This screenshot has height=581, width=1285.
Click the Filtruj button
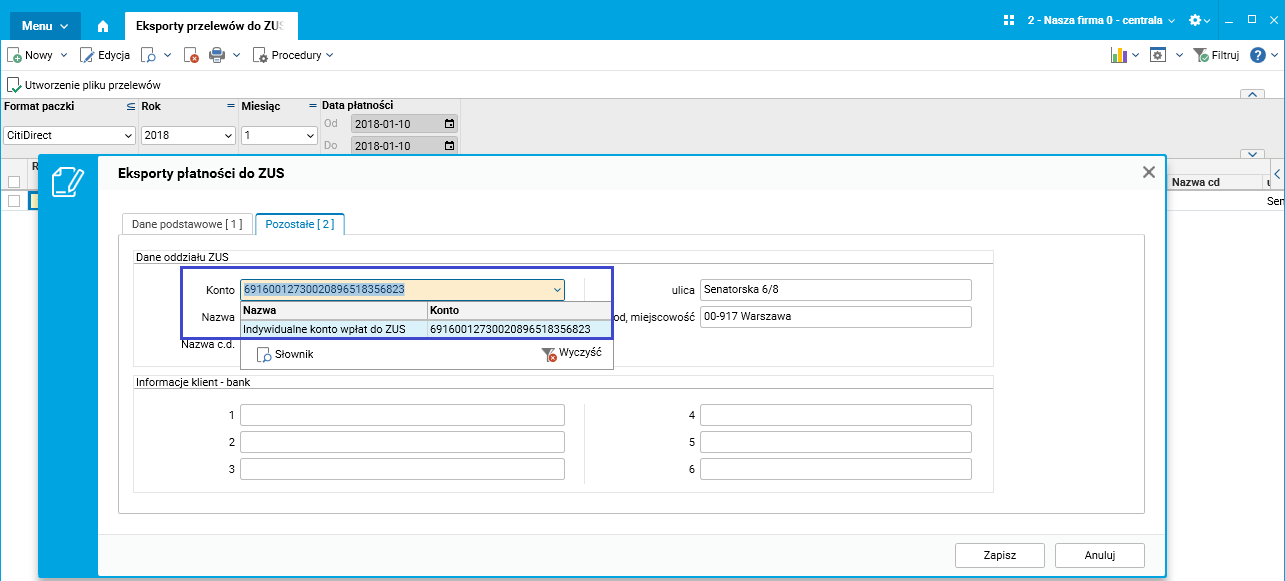click(x=1217, y=55)
